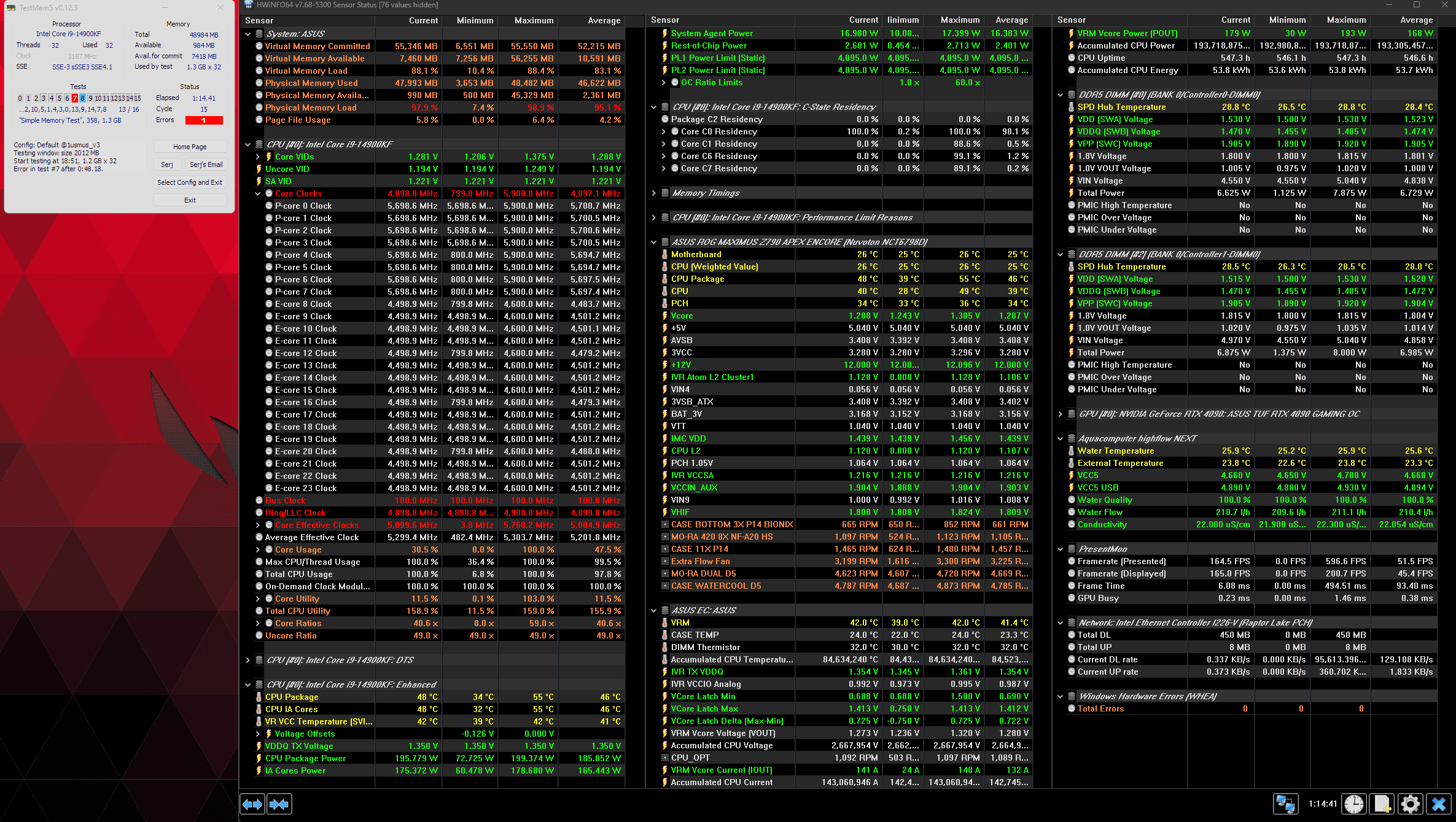Click the shrink-columns arrows button in HWiNFO
The image size is (1456, 822).
[x=279, y=804]
